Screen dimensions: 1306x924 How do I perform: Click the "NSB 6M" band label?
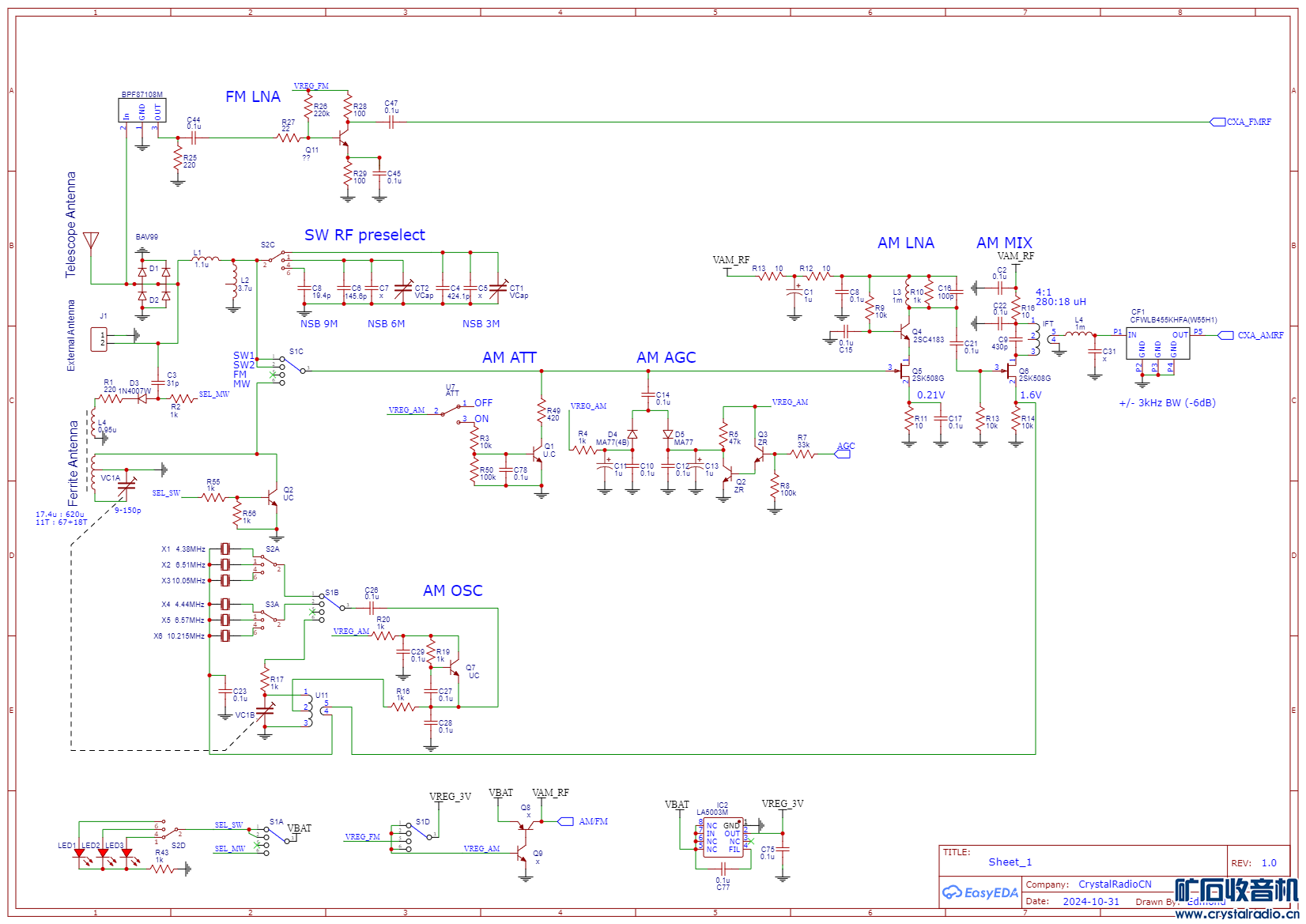point(386,323)
